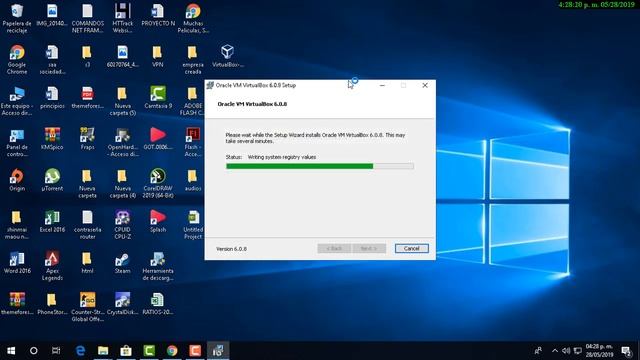Open Herramienta de descarga shortcut
The height and width of the screenshot is (360, 640).
[158, 266]
